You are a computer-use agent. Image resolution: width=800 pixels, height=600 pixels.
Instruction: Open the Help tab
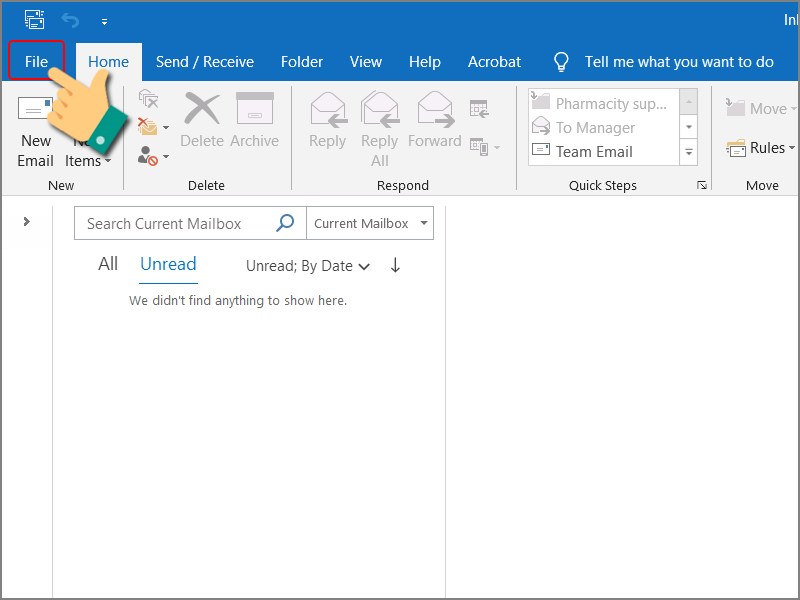tap(424, 62)
